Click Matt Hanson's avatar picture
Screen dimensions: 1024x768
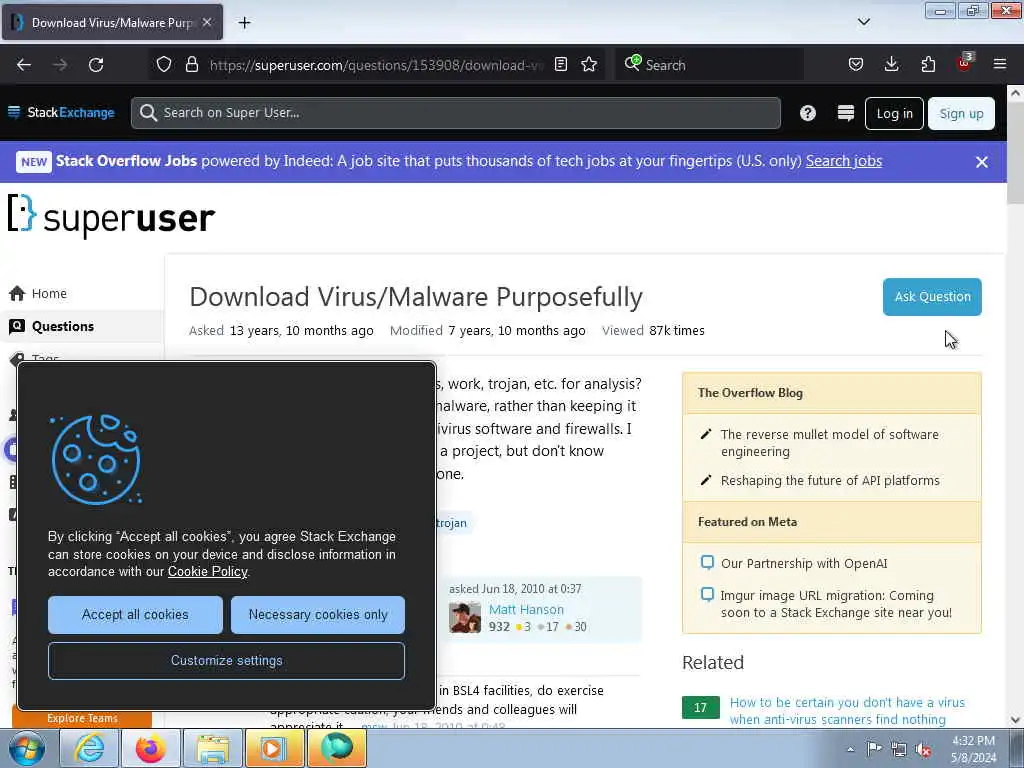(465, 617)
